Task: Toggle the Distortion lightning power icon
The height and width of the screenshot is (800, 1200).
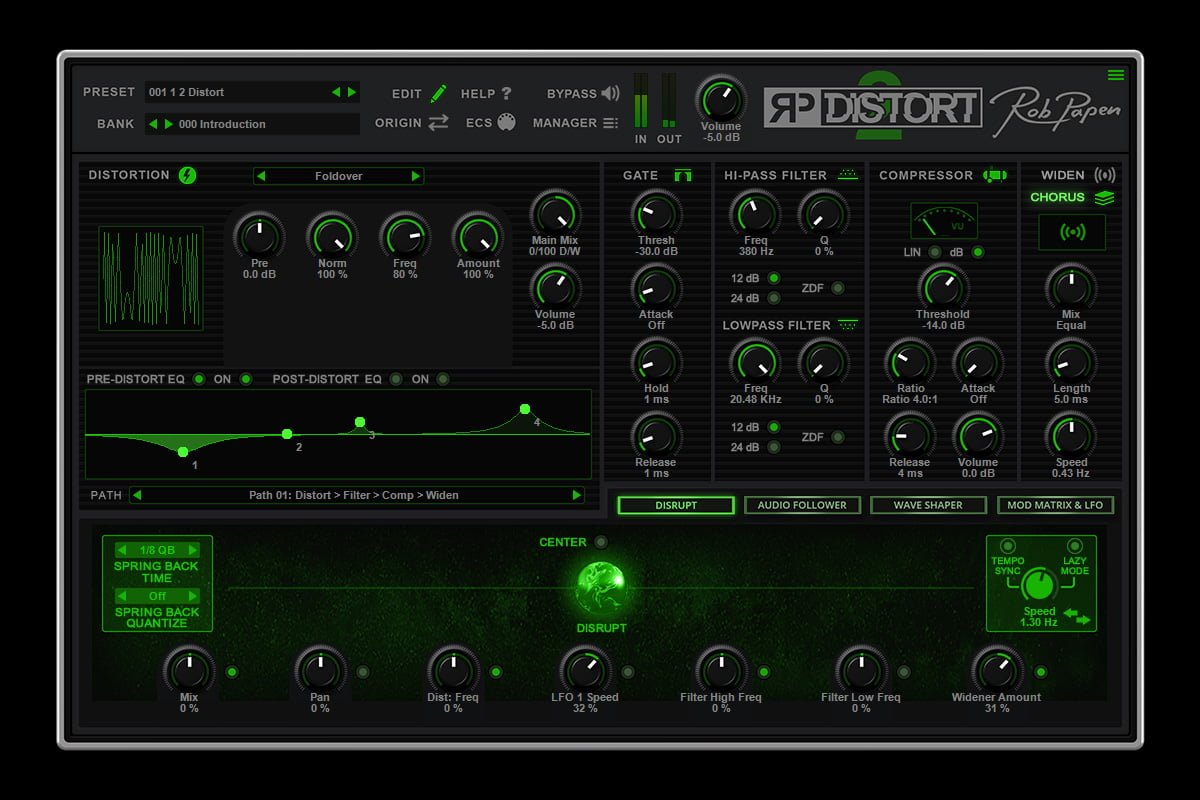Action: tap(187, 175)
